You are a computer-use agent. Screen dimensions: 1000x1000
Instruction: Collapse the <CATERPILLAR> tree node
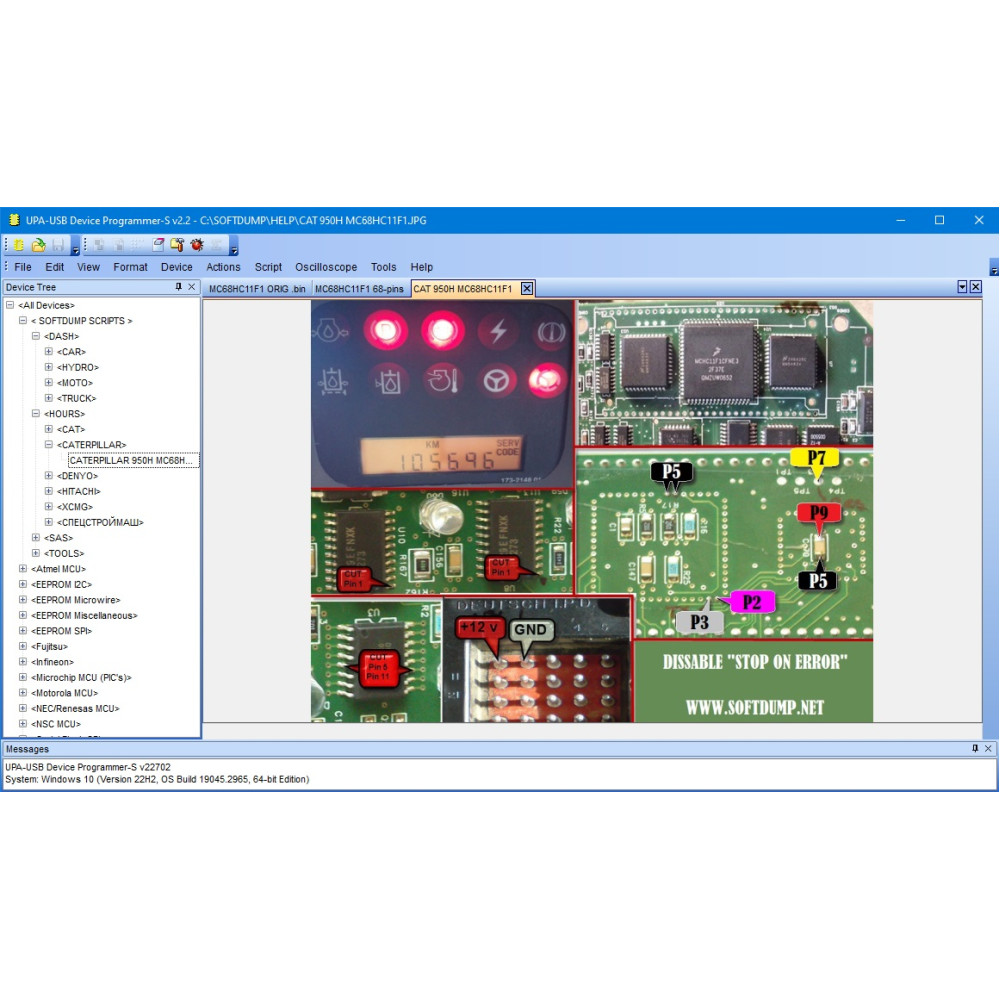pyautogui.click(x=48, y=445)
